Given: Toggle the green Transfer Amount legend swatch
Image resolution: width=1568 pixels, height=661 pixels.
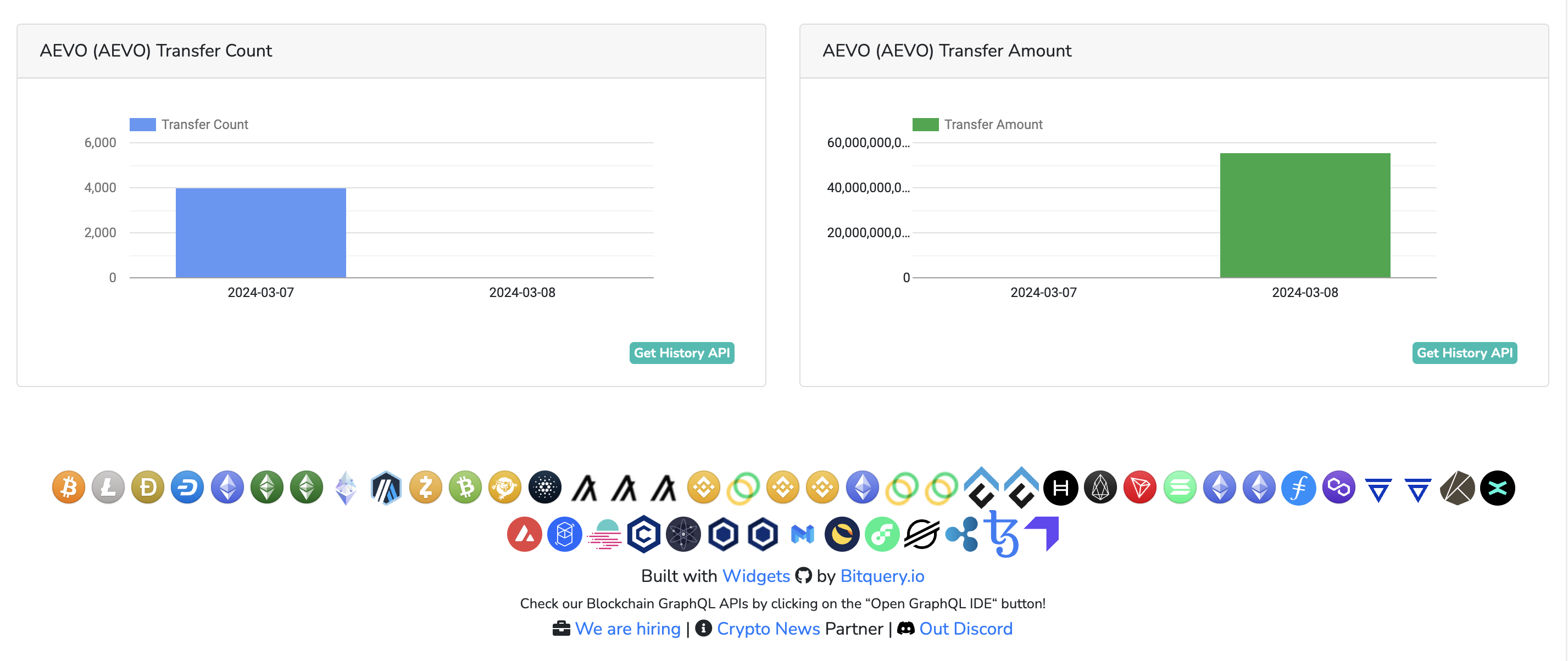Looking at the screenshot, I should [925, 125].
